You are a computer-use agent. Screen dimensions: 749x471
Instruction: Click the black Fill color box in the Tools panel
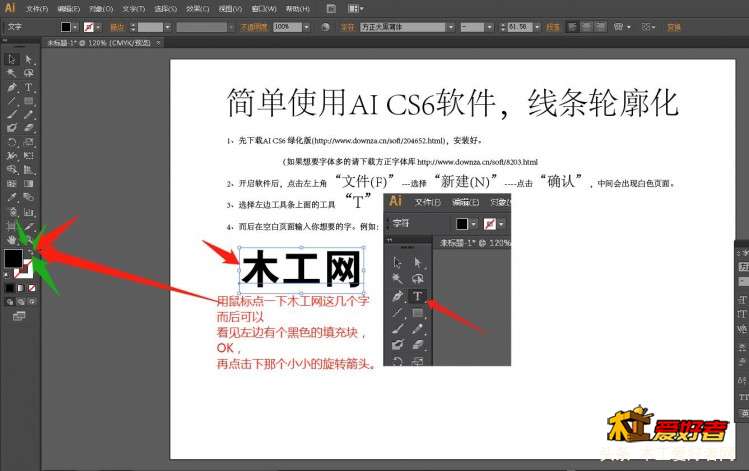click(x=13, y=258)
